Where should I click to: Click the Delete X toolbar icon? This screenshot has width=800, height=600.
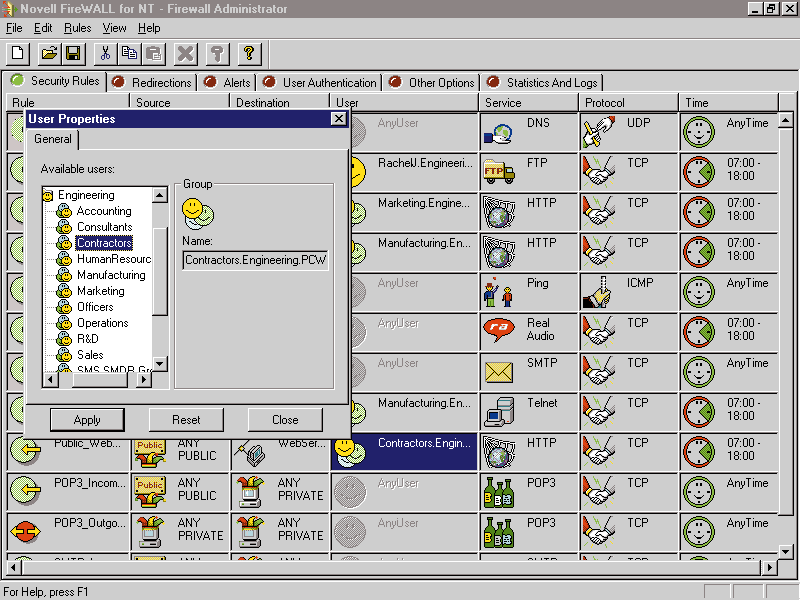pos(186,54)
